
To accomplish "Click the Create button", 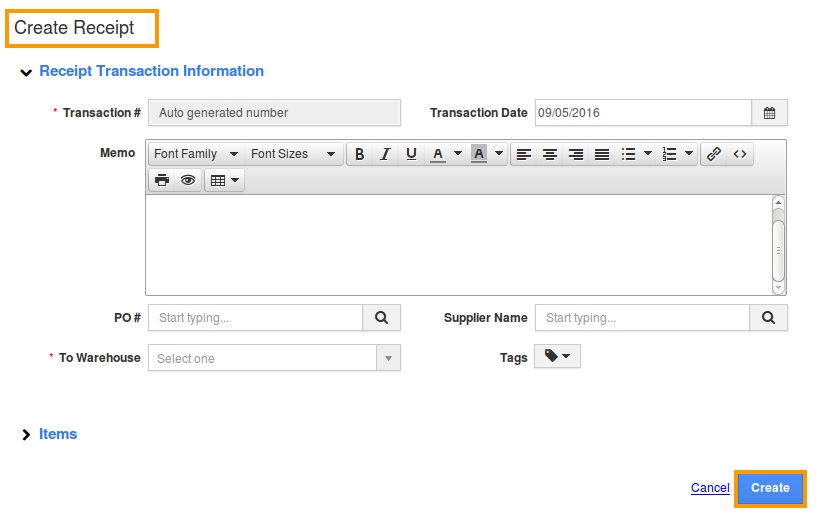I will (x=770, y=488).
